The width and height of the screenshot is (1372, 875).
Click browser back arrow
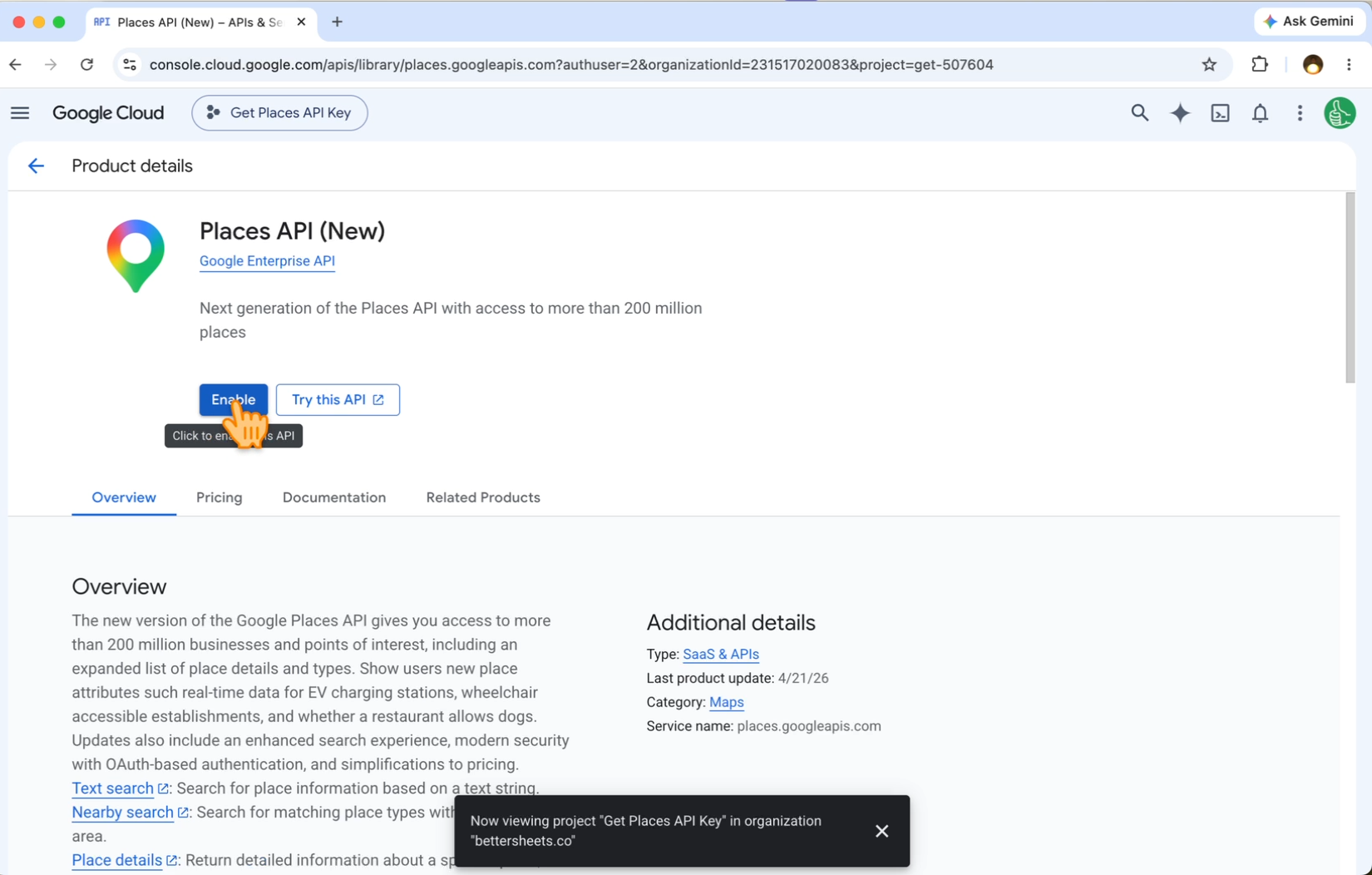[16, 65]
